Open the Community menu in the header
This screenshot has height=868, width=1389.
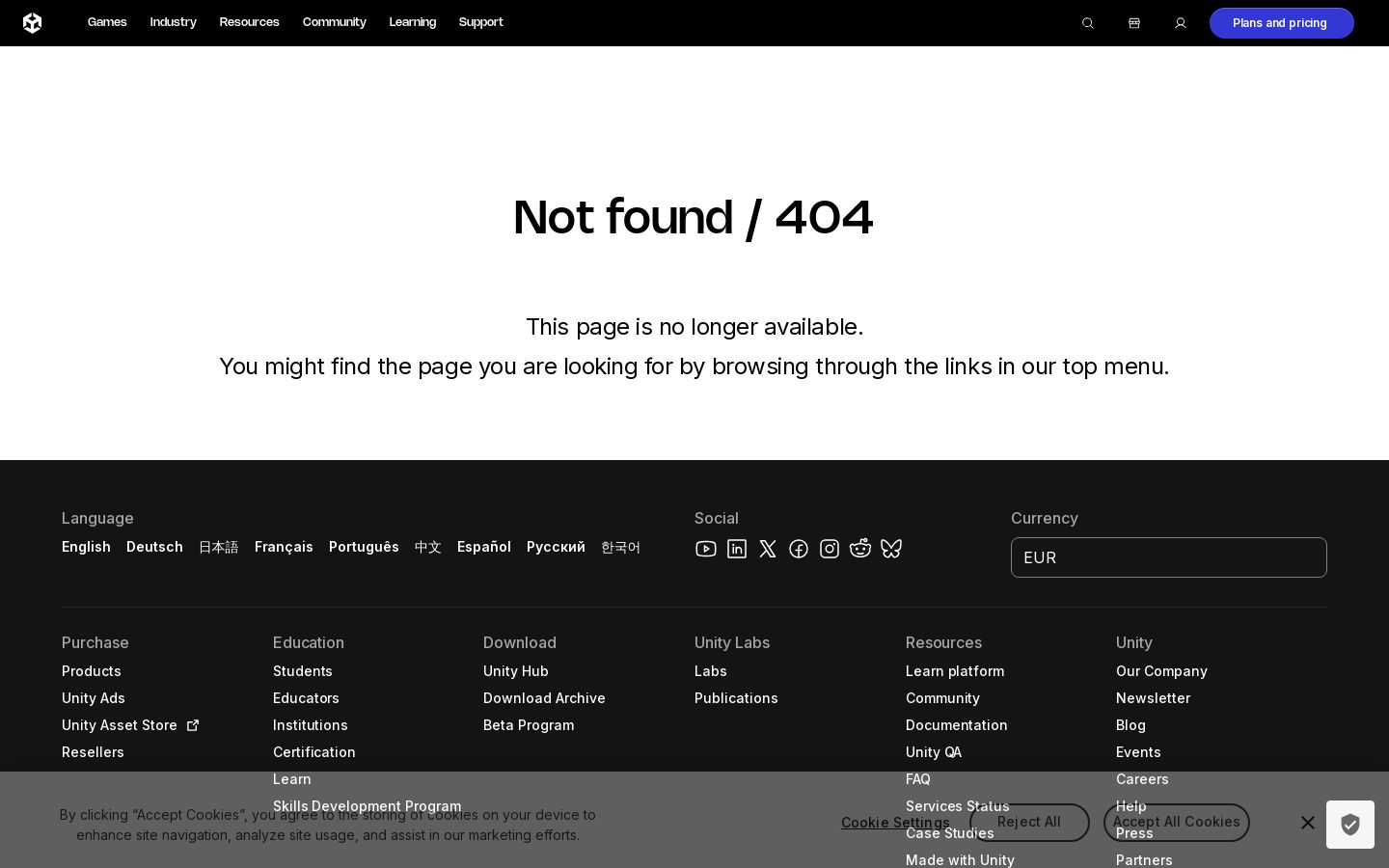(335, 22)
